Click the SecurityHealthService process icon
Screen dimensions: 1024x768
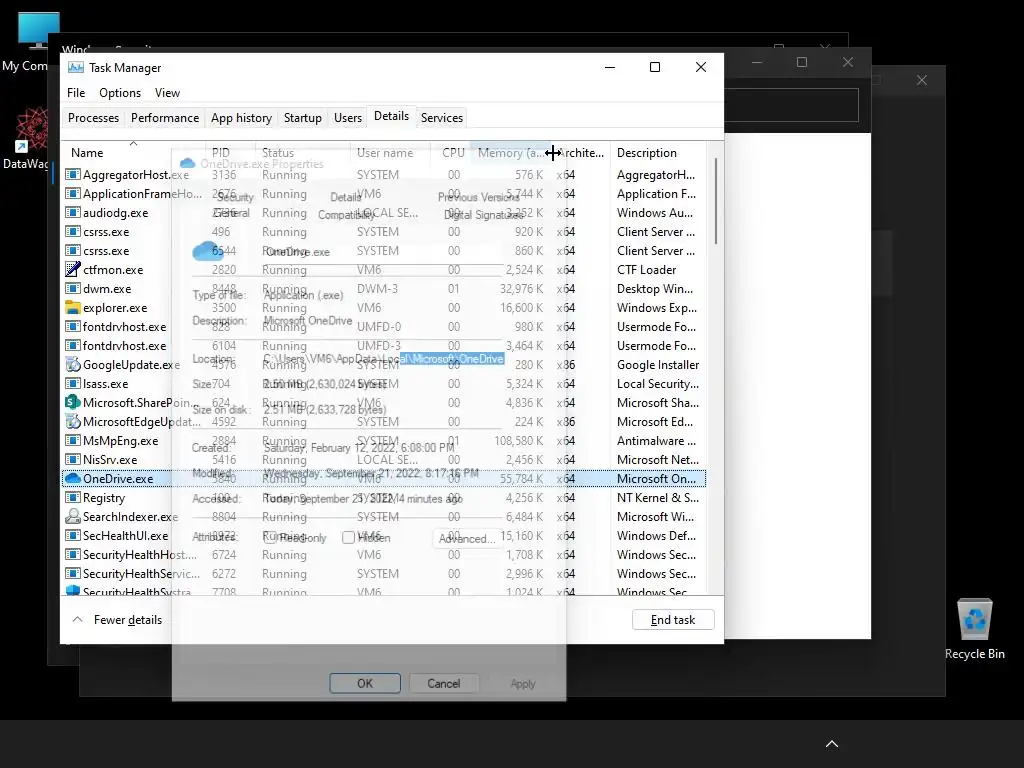pyautogui.click(x=72, y=573)
